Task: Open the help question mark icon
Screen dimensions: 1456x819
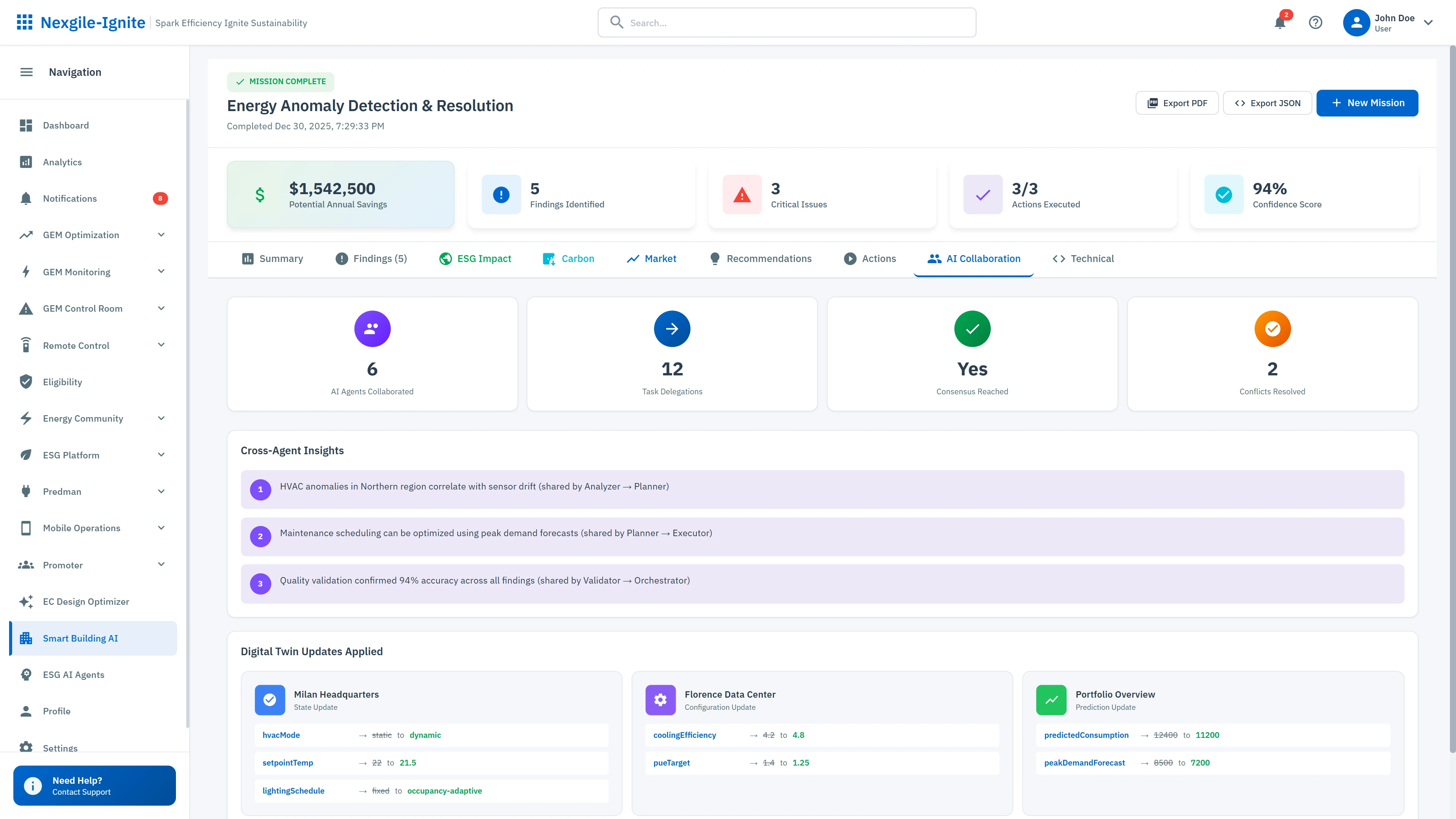Action: 1316,23
